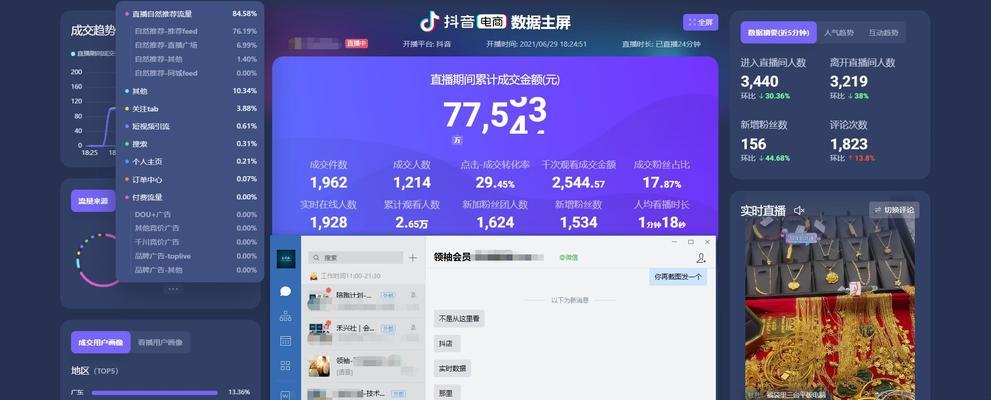This screenshot has width=991, height=400.
Task: Click the 广东 region percentage bar
Action: [155, 392]
